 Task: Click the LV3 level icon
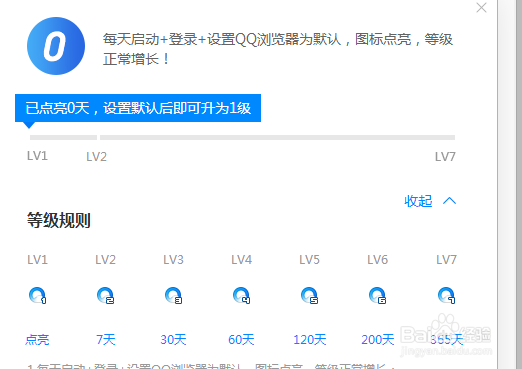(x=174, y=295)
